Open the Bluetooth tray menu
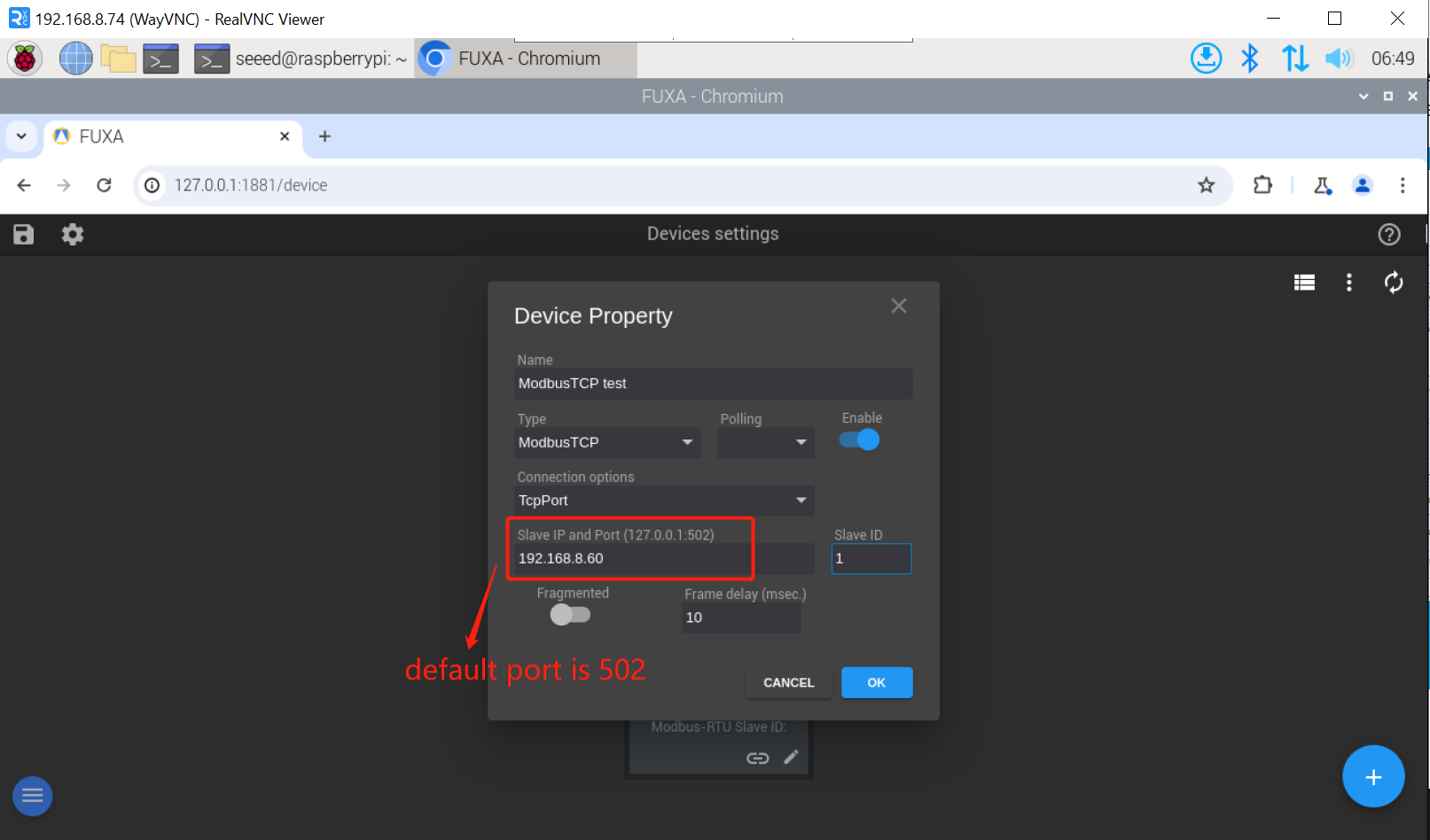 click(1250, 58)
